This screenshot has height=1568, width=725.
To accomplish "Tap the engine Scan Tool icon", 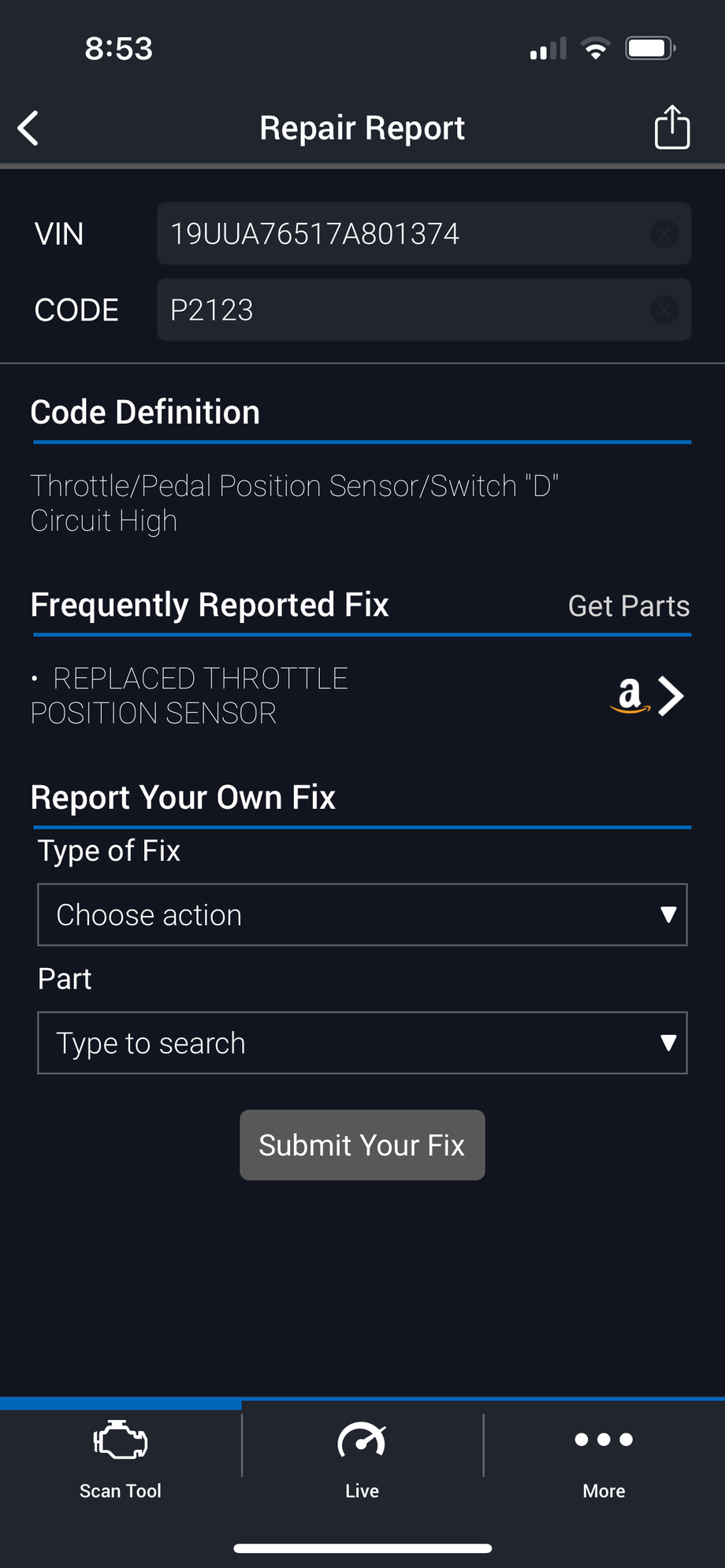I will pyautogui.click(x=121, y=1441).
